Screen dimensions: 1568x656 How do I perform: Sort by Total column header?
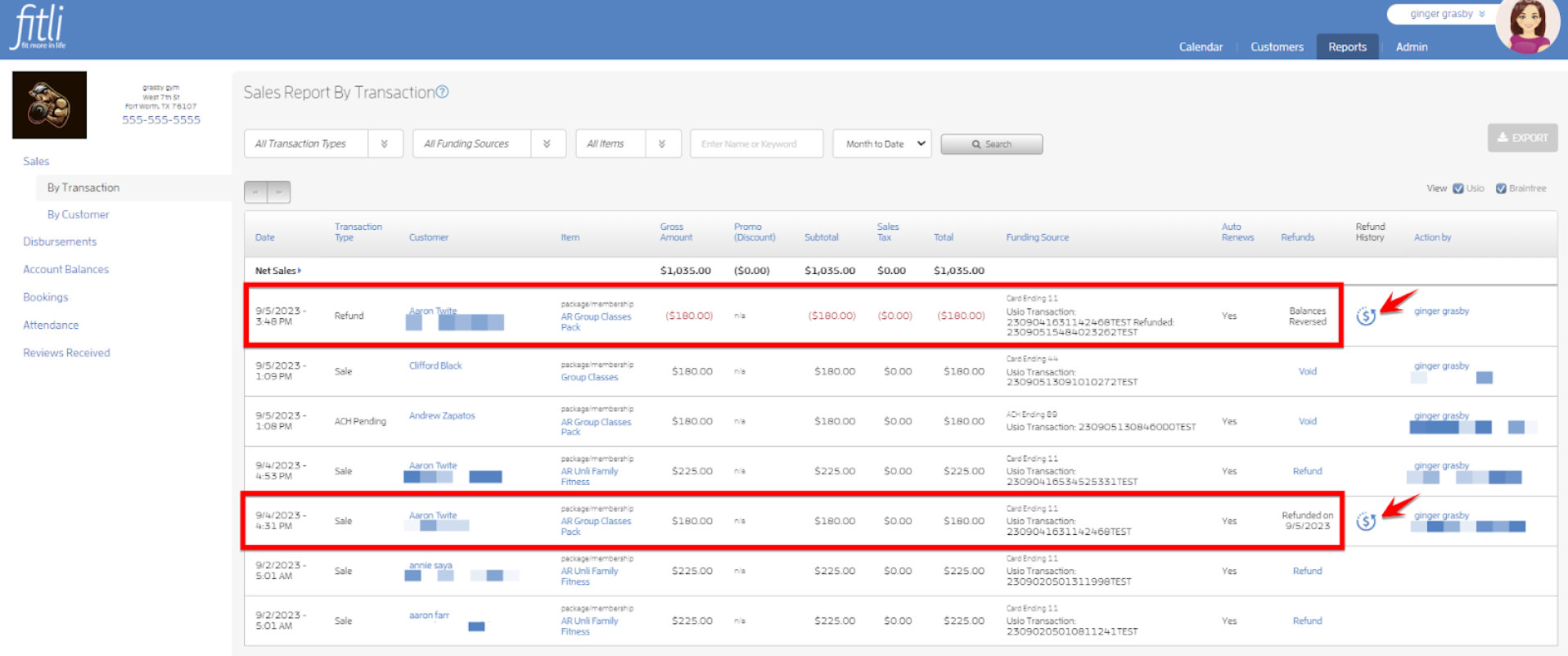[x=943, y=237]
